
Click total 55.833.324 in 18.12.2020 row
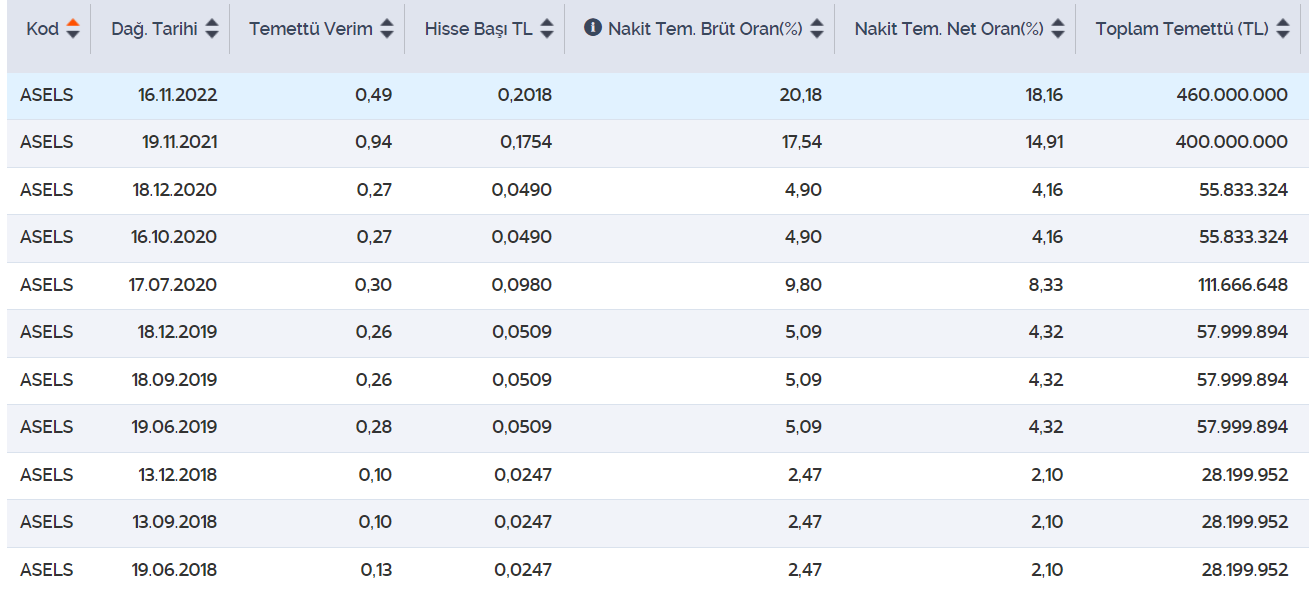click(1243, 190)
